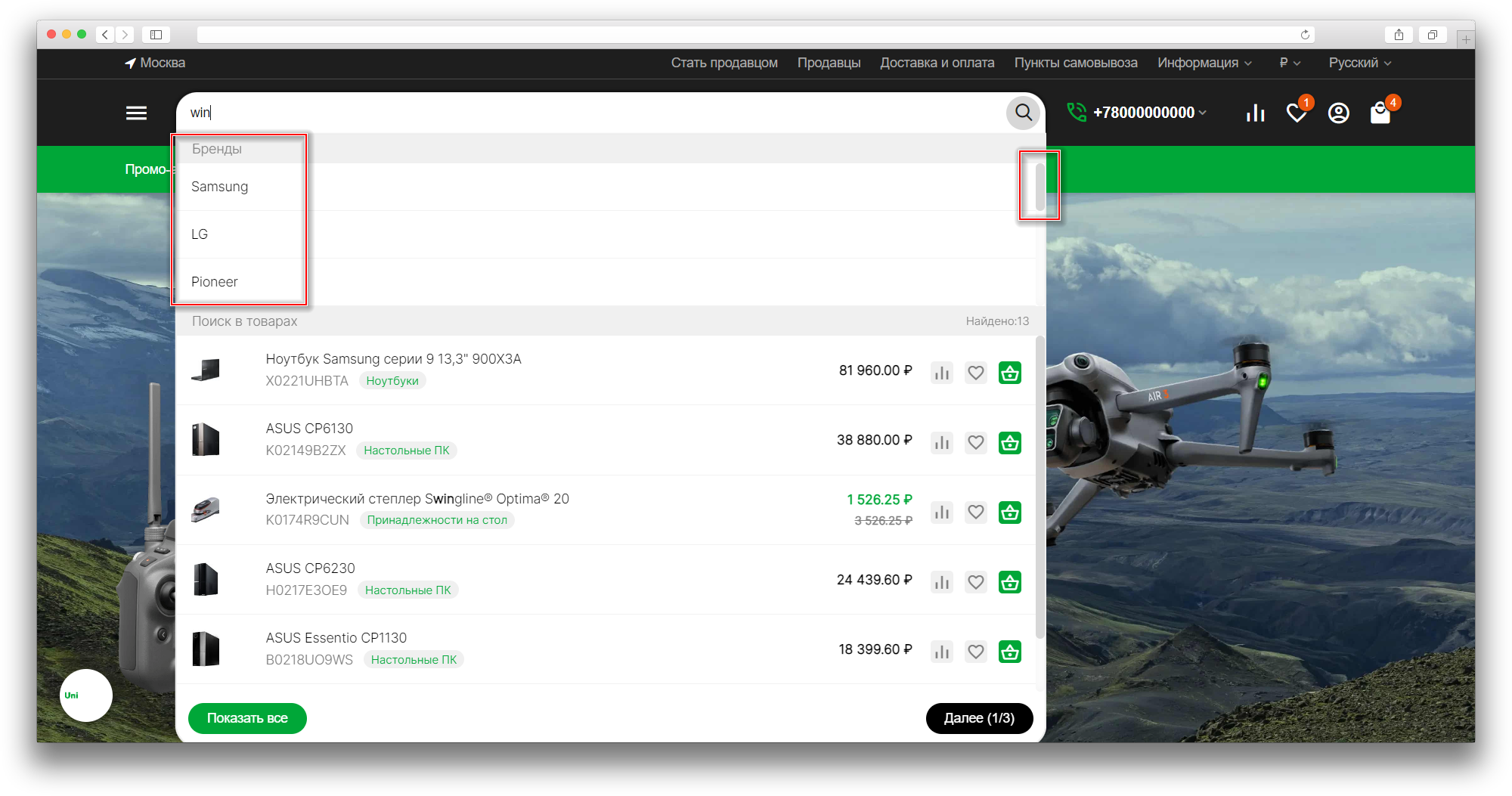1512x796 pixels.
Task: Toggle favorite for ASUS Essentio CP1130
Action: point(976,652)
